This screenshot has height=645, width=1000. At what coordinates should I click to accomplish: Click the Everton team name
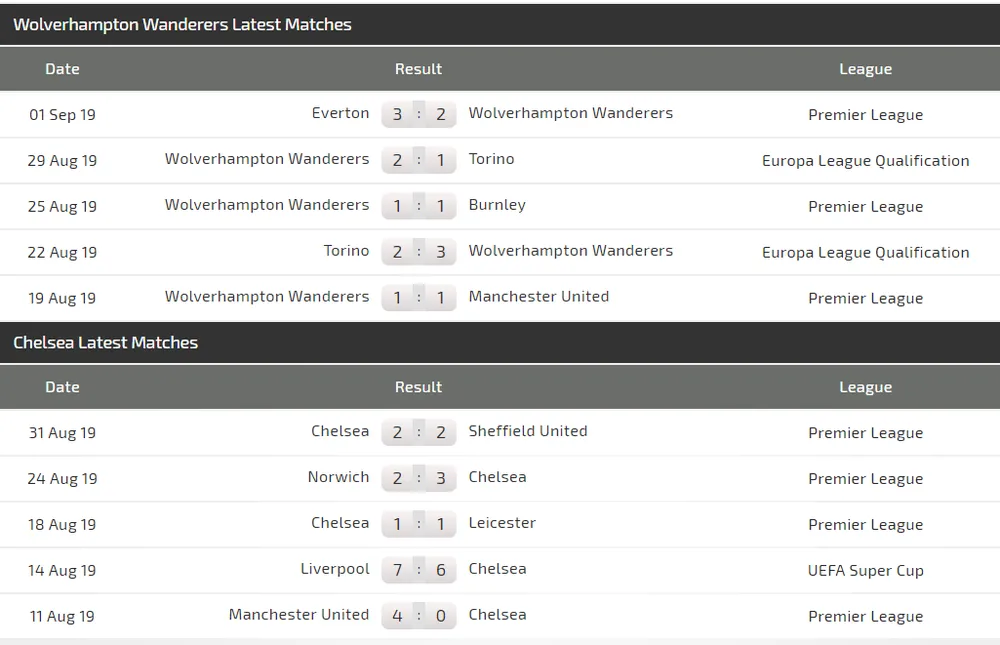(x=340, y=113)
